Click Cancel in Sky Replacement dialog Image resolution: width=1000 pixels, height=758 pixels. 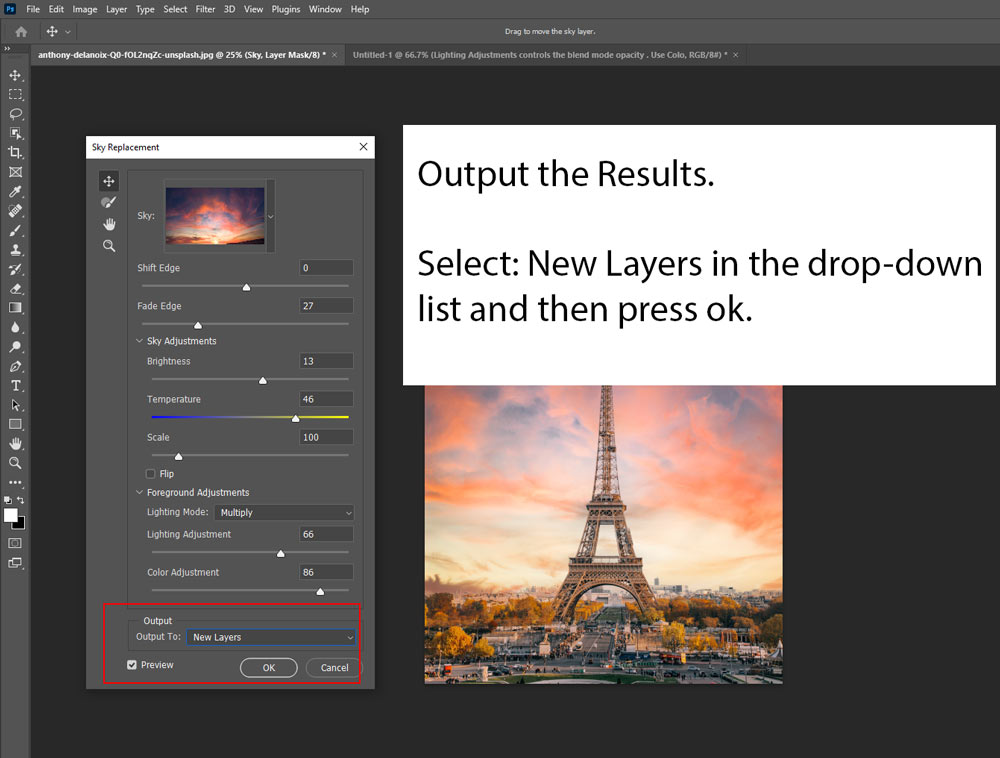(x=334, y=668)
